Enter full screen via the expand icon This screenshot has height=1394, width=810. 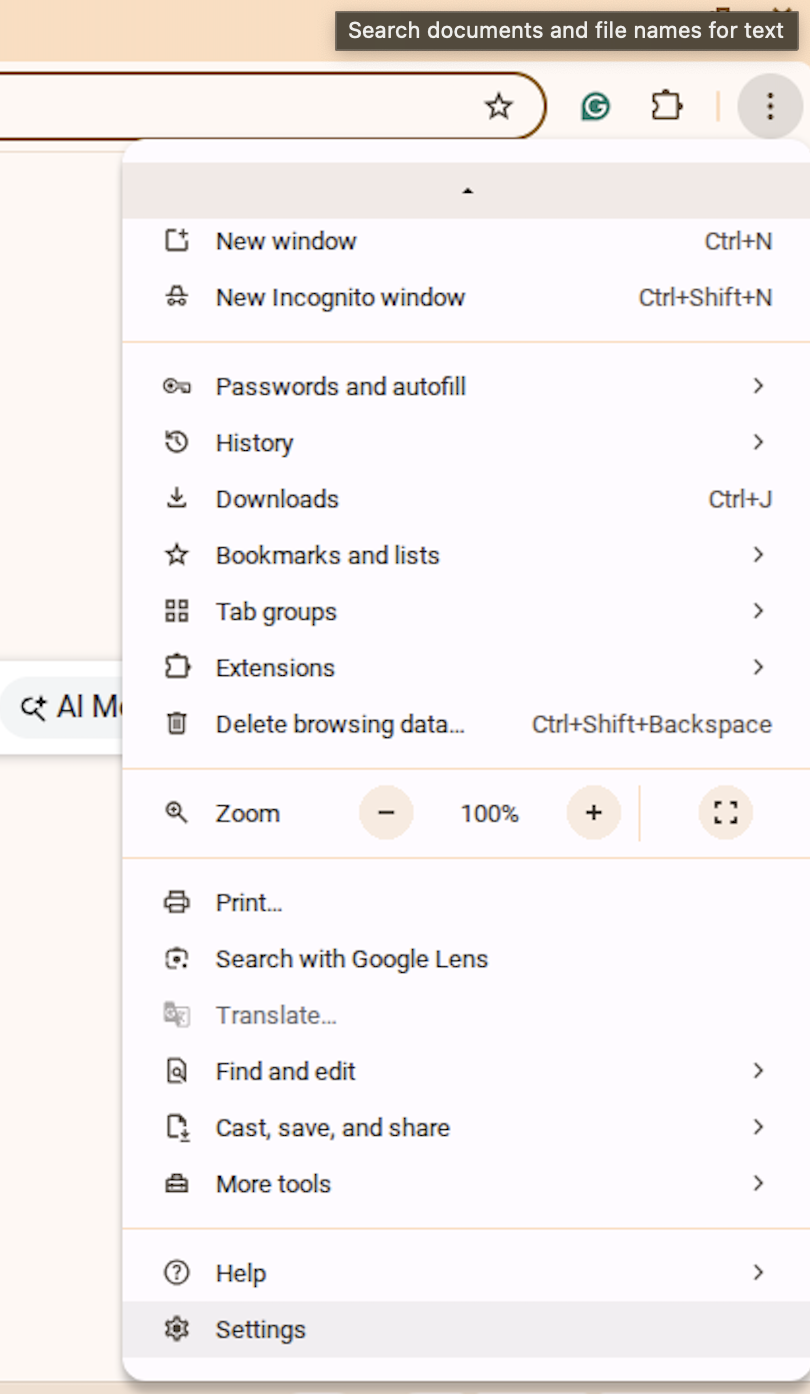[725, 813]
